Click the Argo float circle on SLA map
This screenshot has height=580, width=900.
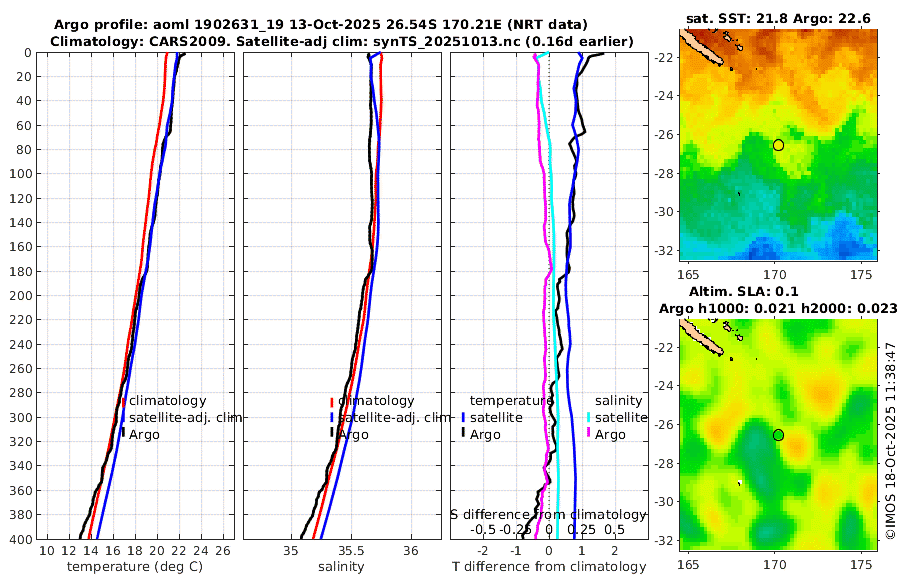[778, 435]
